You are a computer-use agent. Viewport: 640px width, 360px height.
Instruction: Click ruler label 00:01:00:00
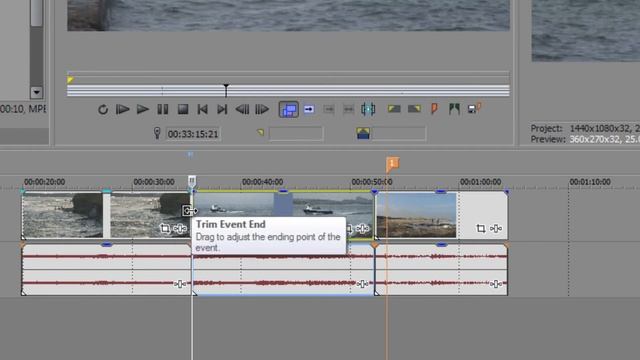point(480,182)
